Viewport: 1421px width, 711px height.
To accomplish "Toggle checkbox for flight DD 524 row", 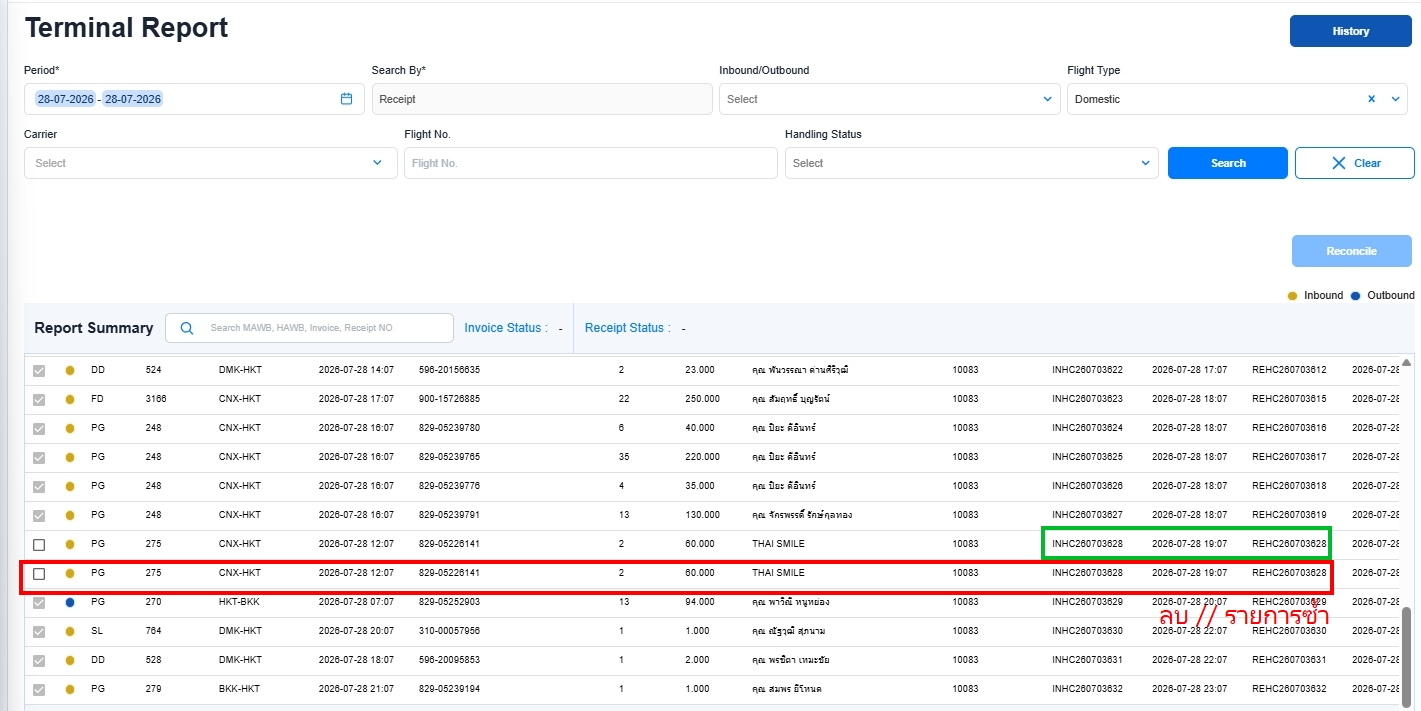I will pos(39,371).
